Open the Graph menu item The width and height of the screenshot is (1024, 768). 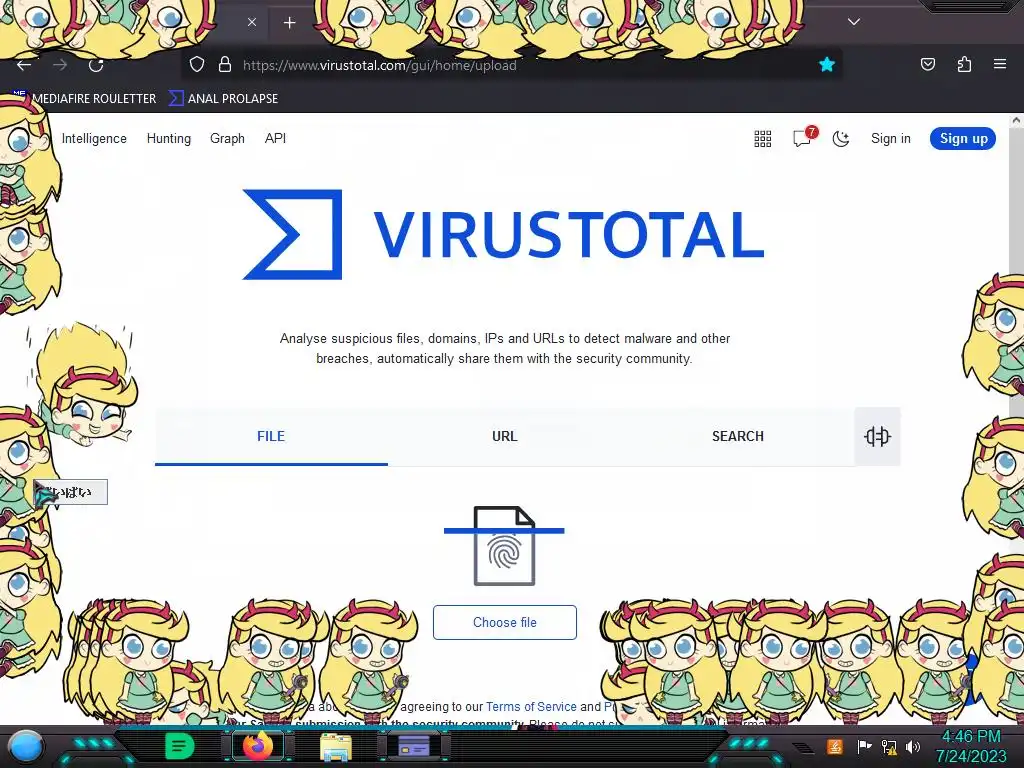coord(227,138)
